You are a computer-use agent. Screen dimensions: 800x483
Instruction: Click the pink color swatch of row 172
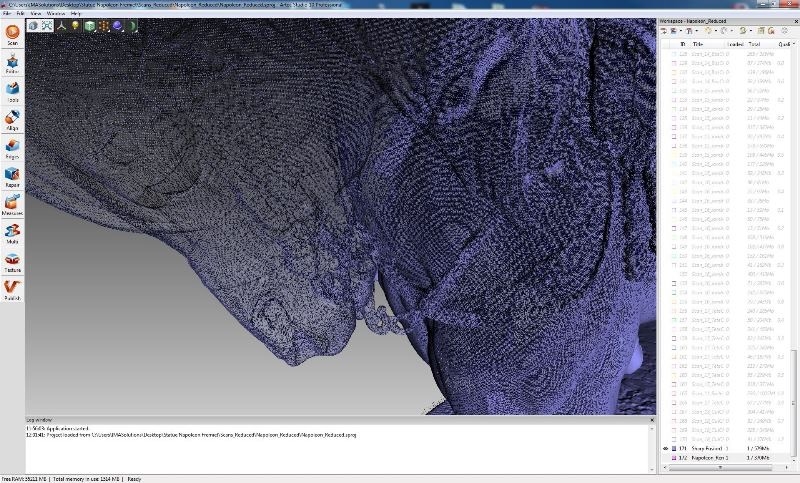pos(674,458)
